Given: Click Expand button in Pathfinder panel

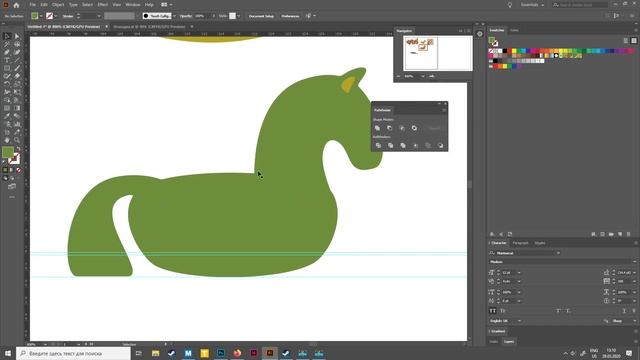Looking at the screenshot, I should tap(434, 128).
